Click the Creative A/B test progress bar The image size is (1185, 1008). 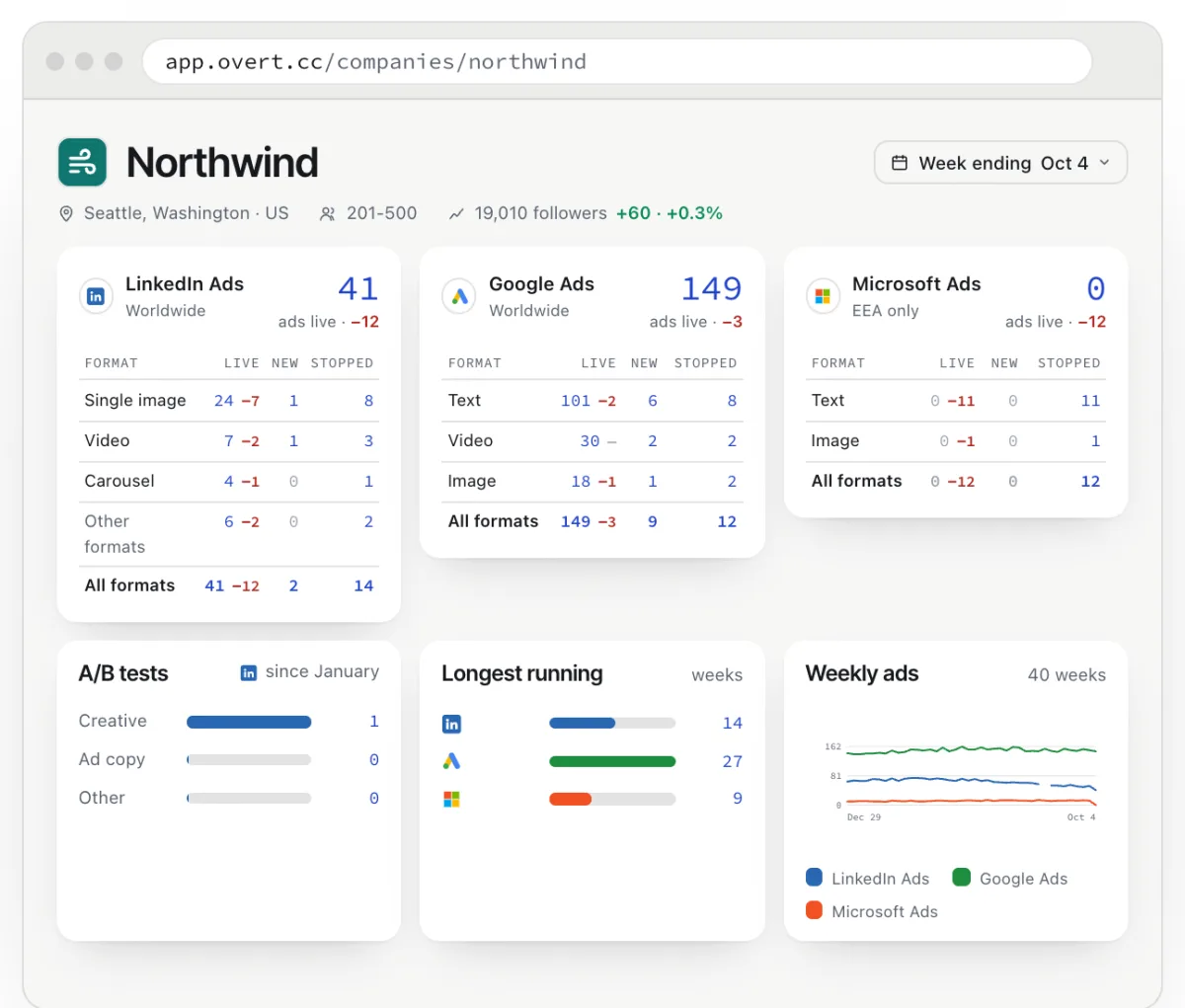249,722
